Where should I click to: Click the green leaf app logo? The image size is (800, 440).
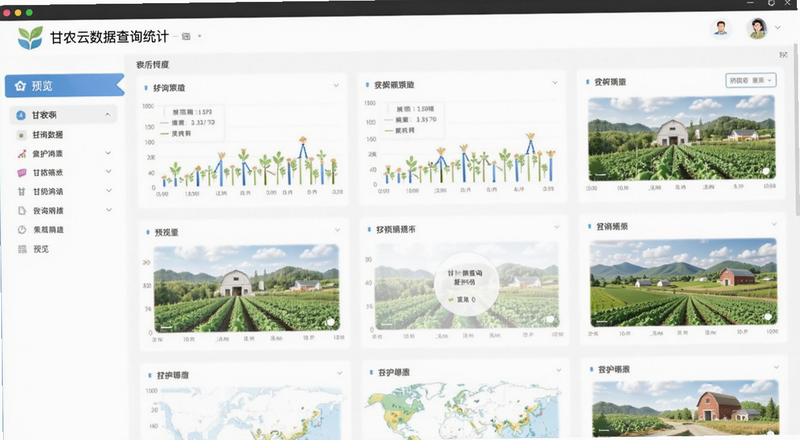click(30, 38)
